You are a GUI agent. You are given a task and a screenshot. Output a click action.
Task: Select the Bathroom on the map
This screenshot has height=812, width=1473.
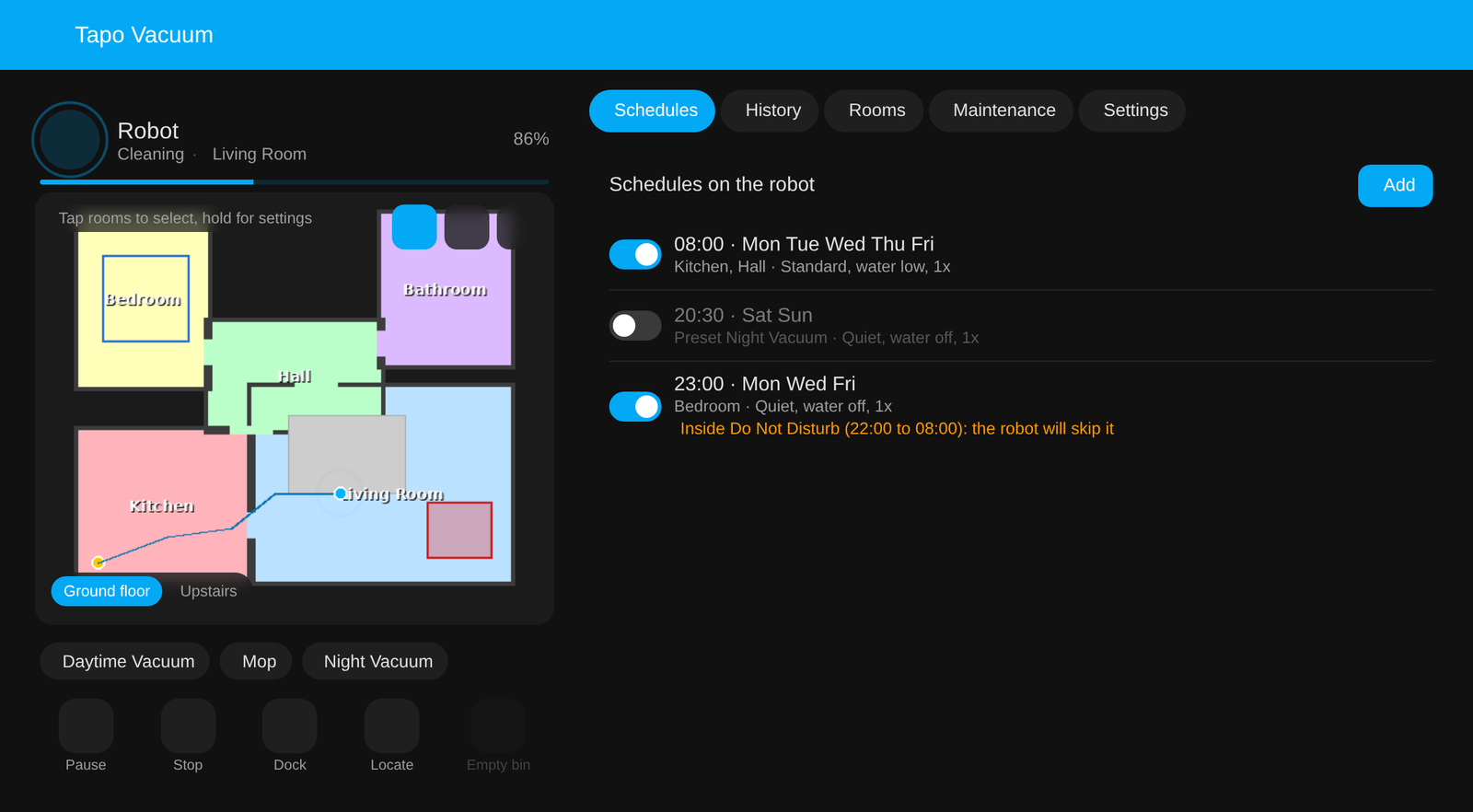pyautogui.click(x=446, y=289)
